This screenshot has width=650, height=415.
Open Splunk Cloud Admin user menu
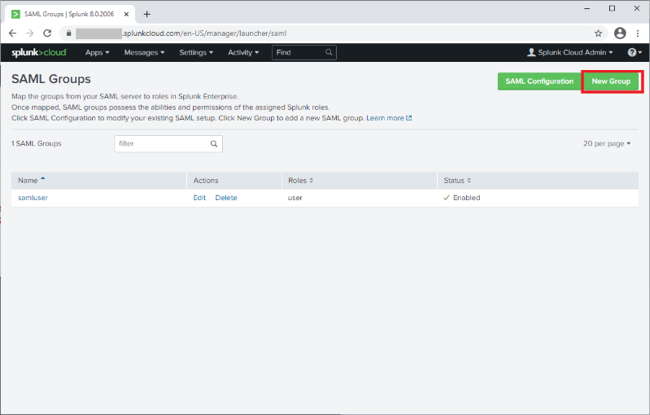570,52
